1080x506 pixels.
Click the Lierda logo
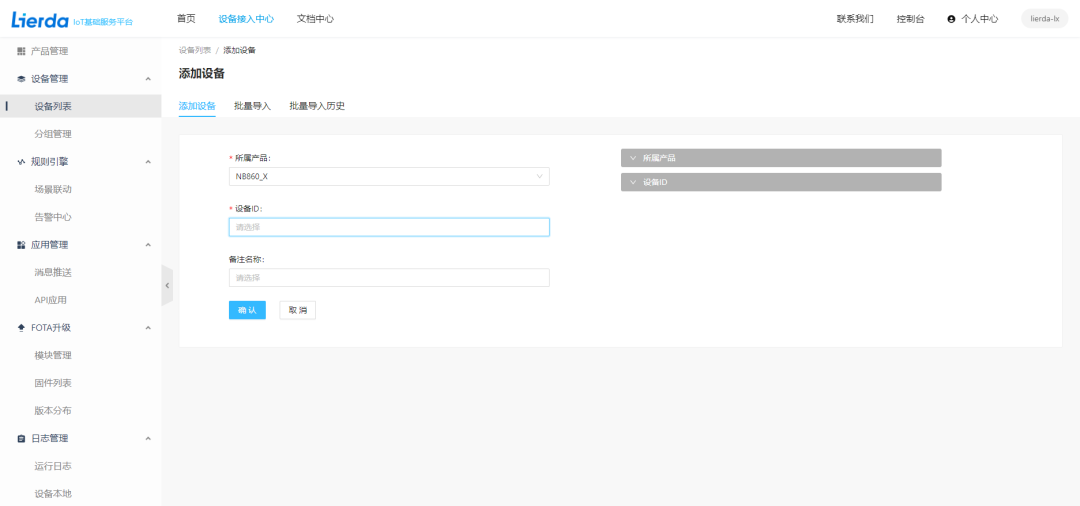39,19
